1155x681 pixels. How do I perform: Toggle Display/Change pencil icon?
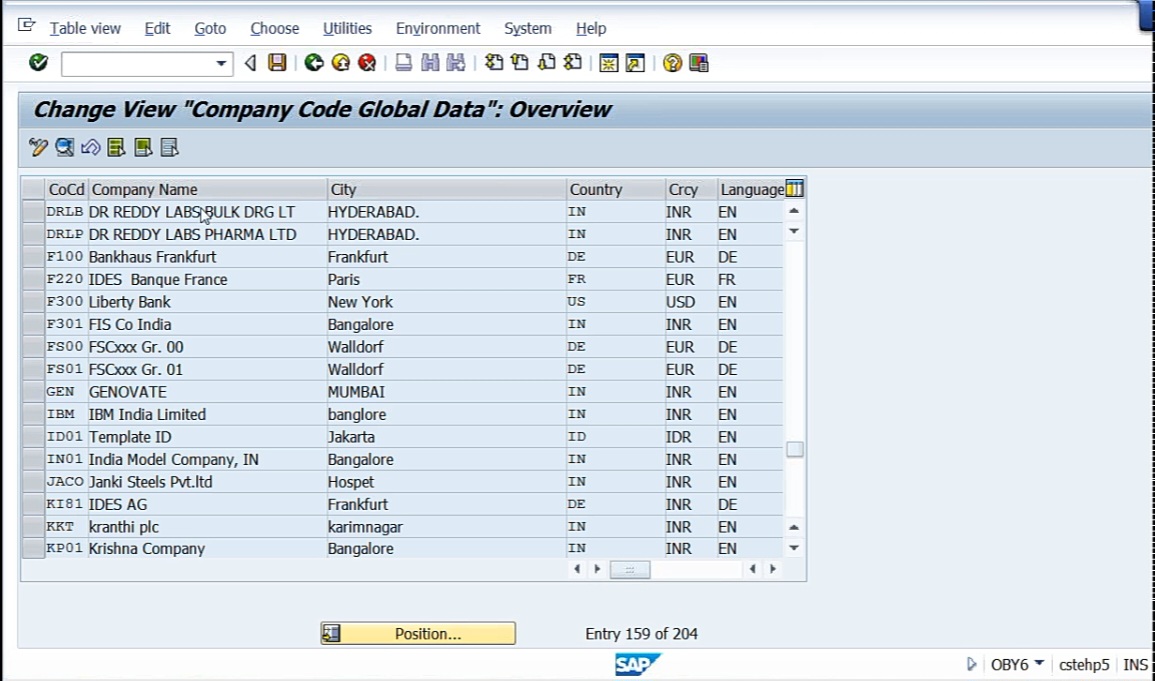tap(38, 147)
